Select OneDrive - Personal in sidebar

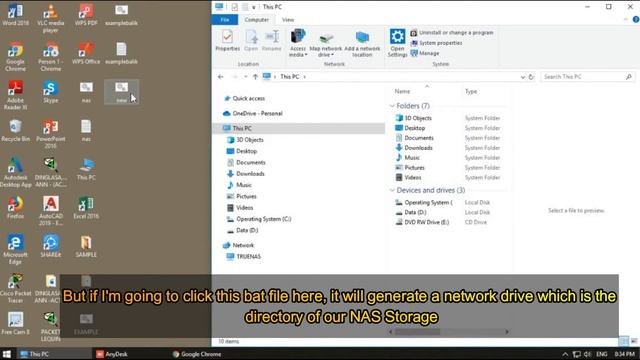(x=253, y=113)
